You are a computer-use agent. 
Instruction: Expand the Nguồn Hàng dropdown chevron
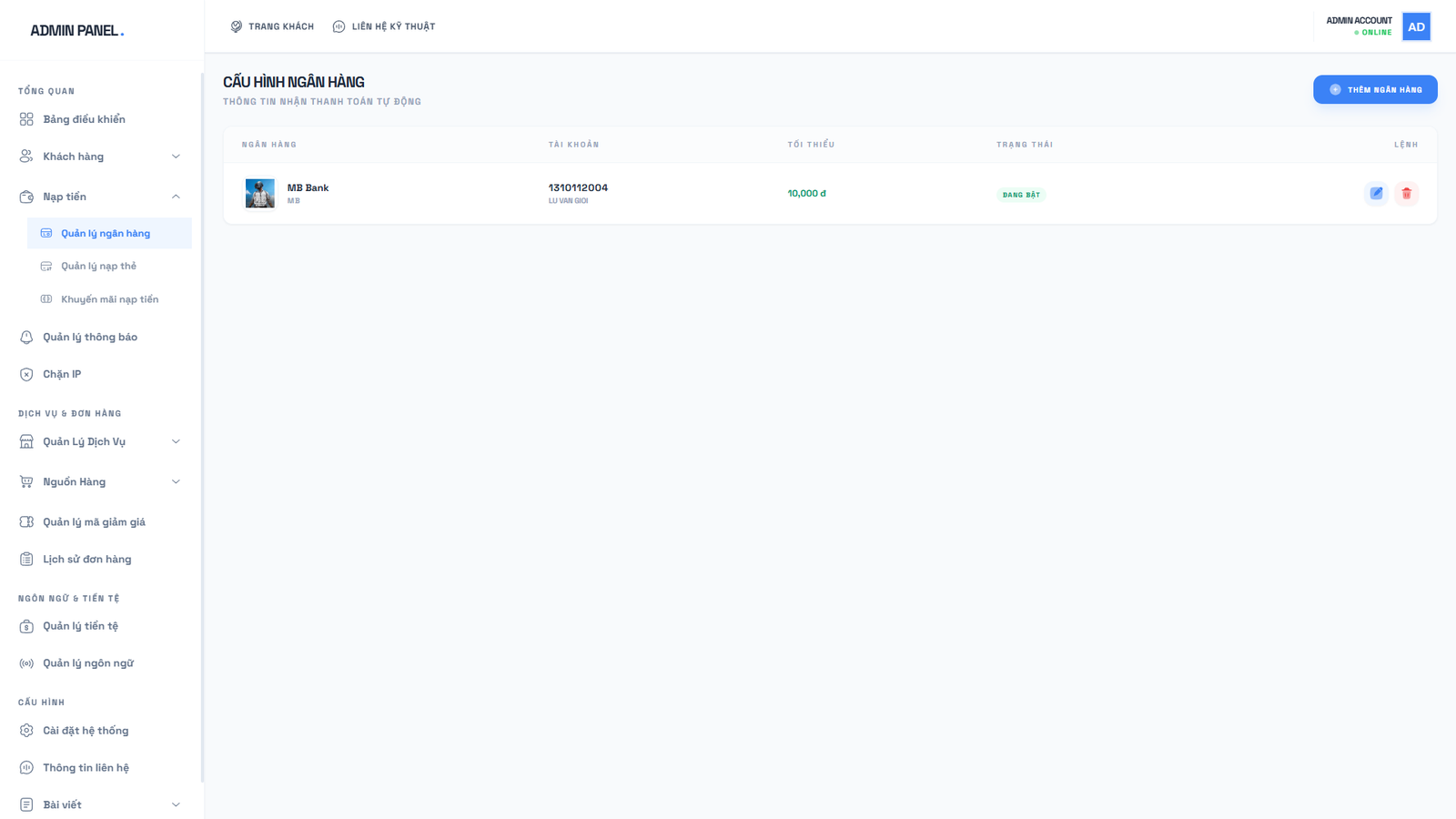(176, 481)
